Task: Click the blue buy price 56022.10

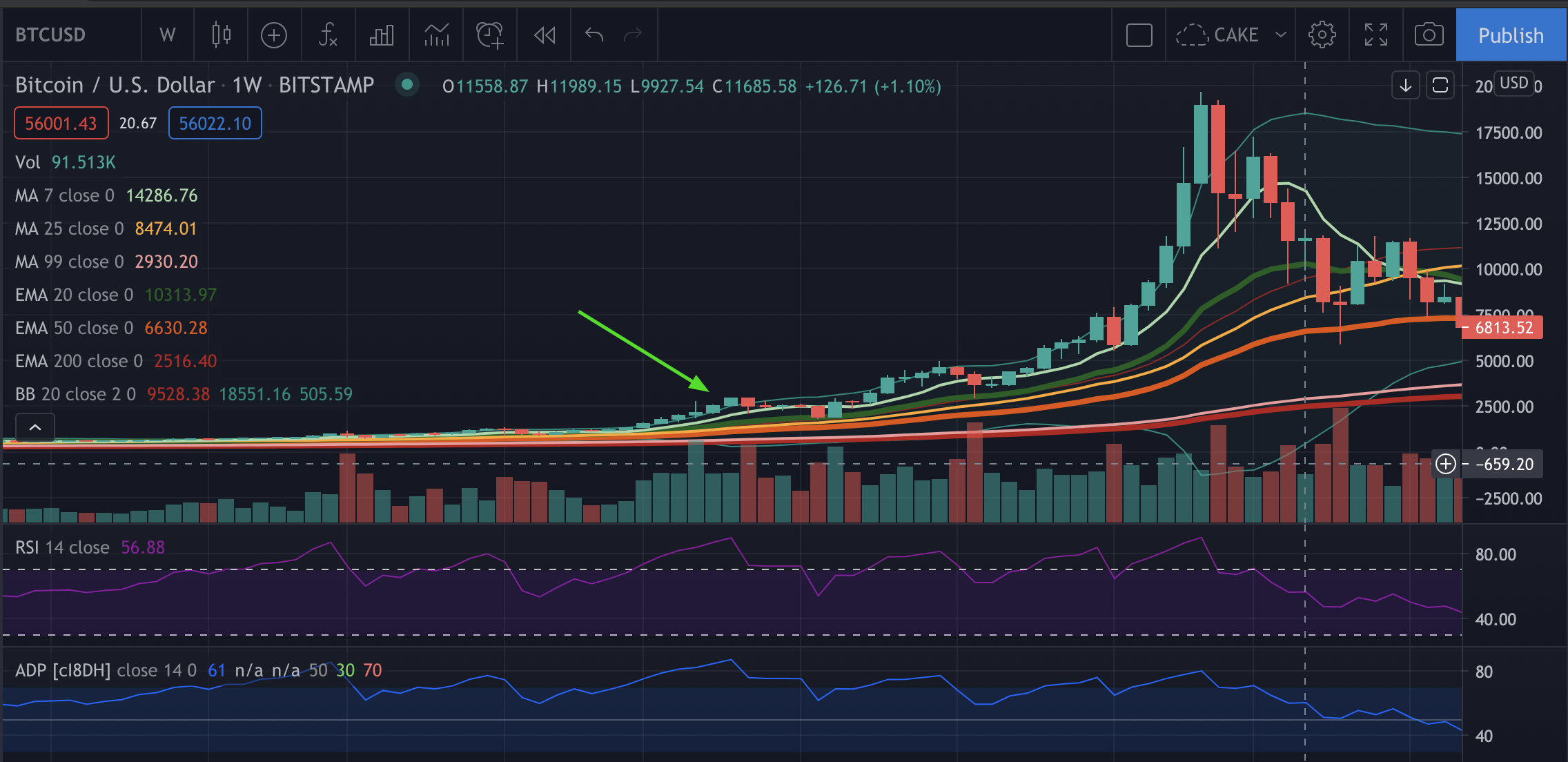Action: pos(215,124)
